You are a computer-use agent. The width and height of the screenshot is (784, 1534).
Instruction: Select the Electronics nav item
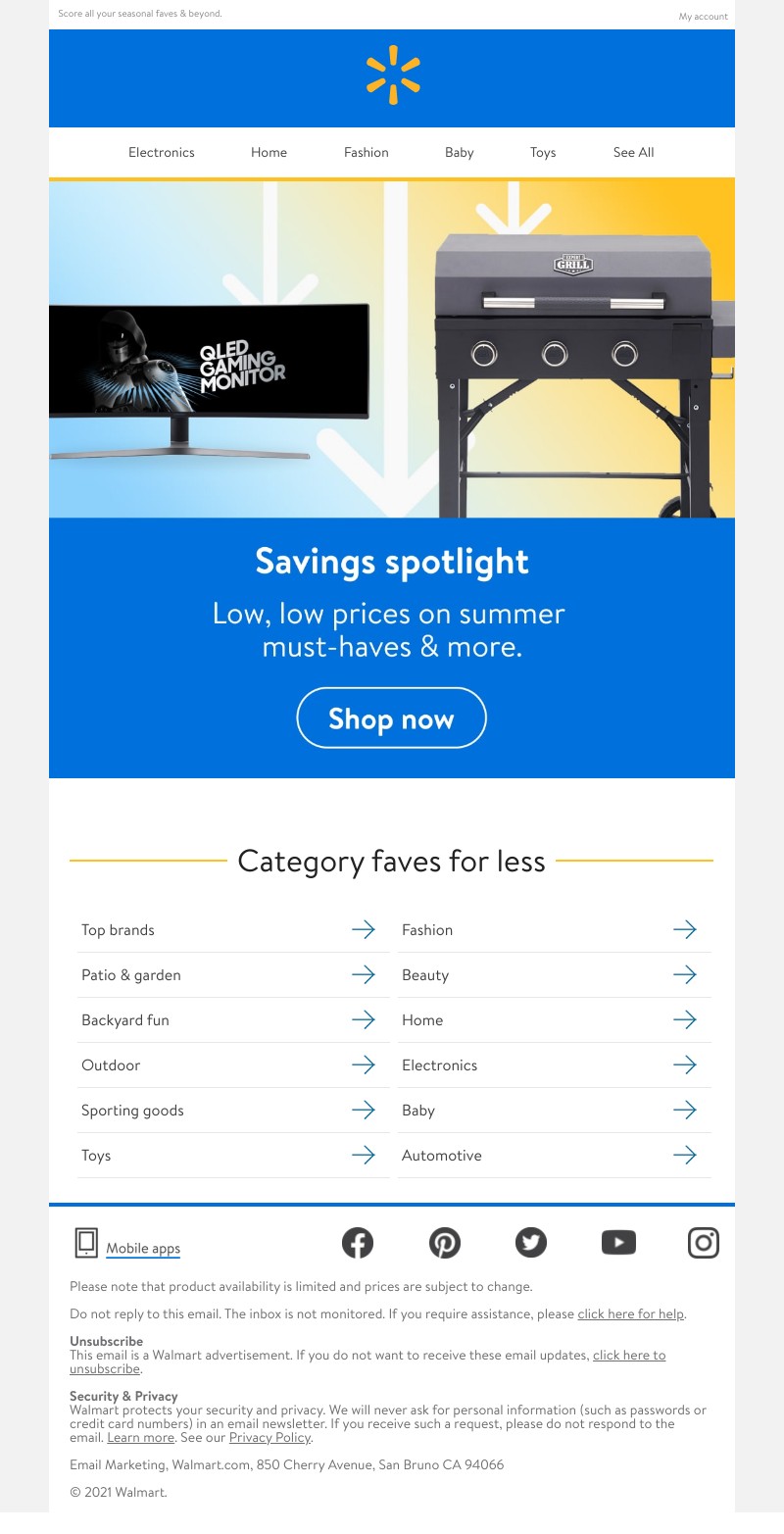pos(162,152)
